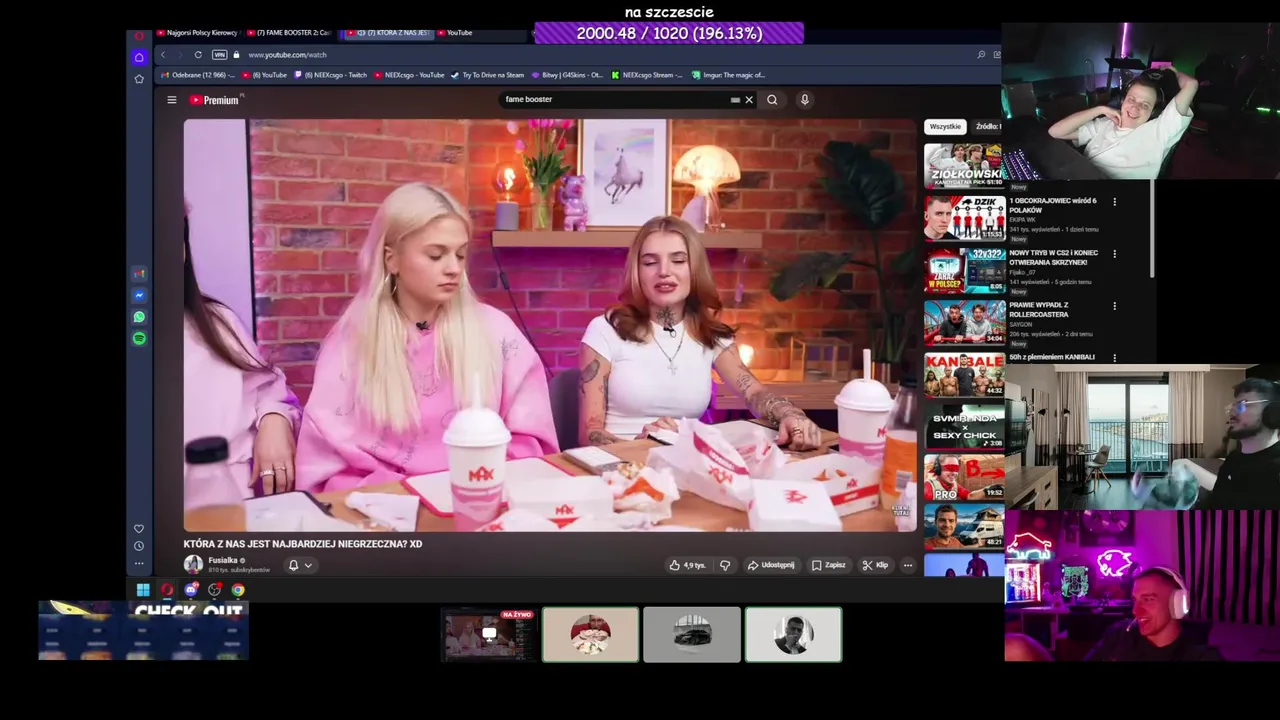Viewport: 1280px width, 720px height.
Task: Open more actions menu beside Klip
Action: tap(908, 565)
